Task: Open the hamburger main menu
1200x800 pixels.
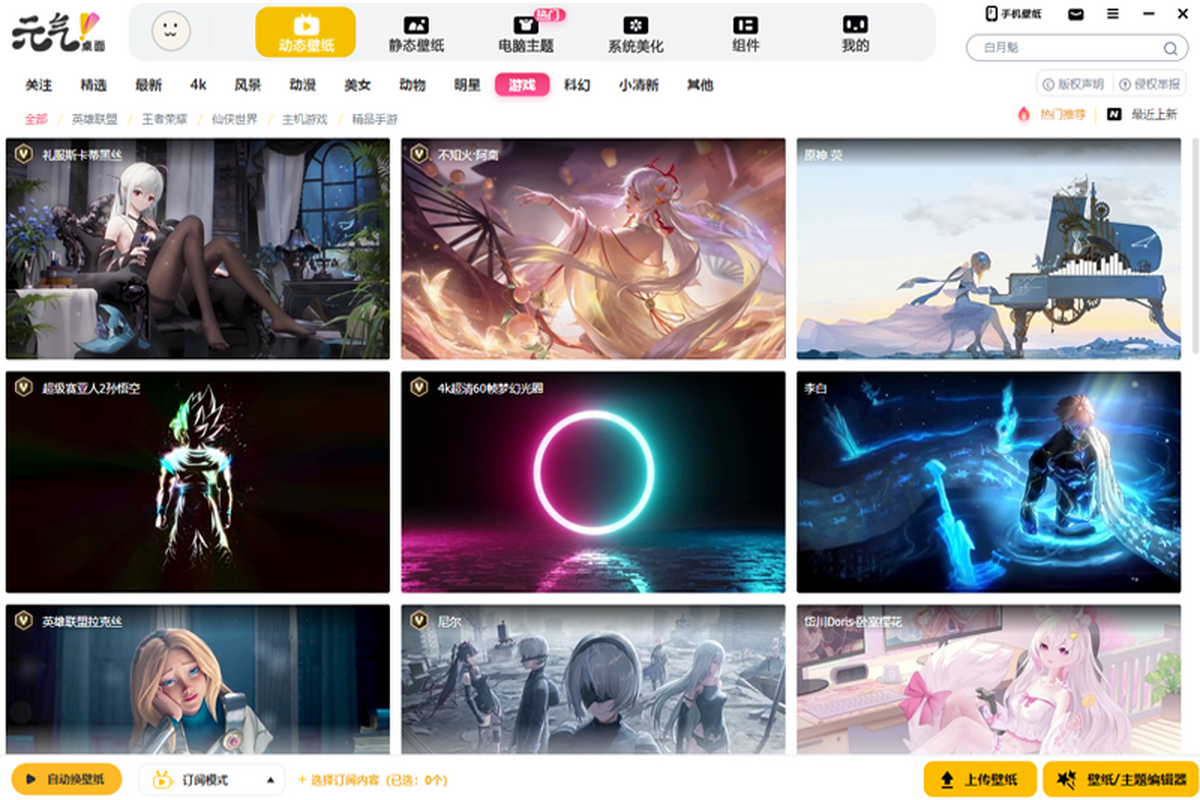Action: (1112, 14)
